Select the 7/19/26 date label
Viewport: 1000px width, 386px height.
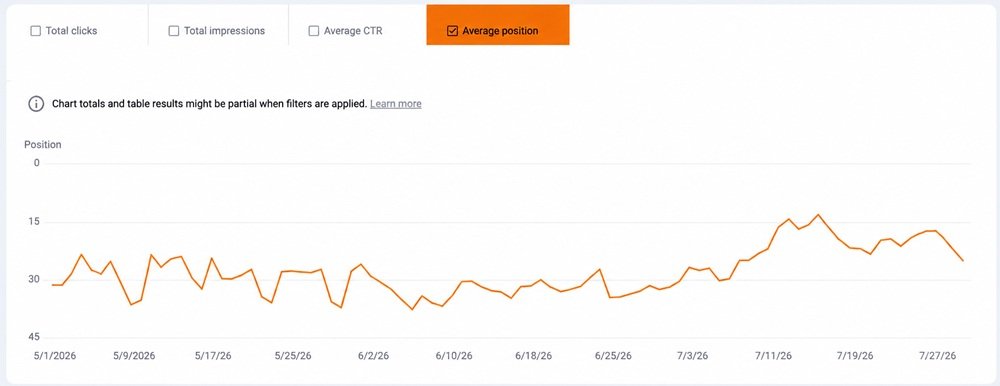point(855,356)
